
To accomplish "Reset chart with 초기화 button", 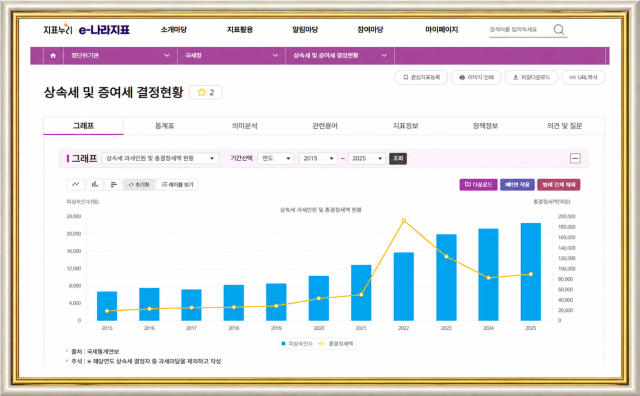I will pyautogui.click(x=139, y=185).
